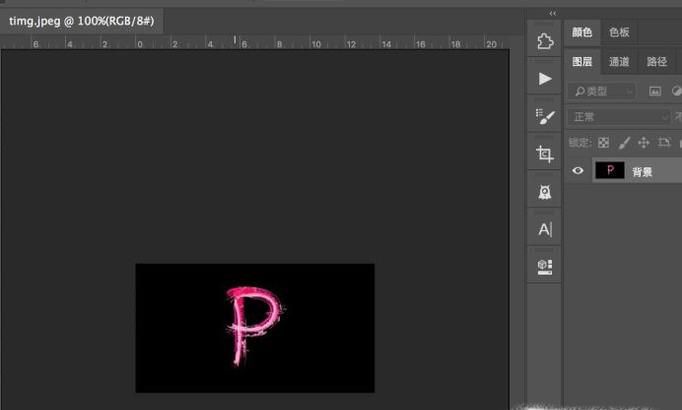This screenshot has width=682, height=410.
Task: Toggle lock position move icon
Action: (644, 143)
